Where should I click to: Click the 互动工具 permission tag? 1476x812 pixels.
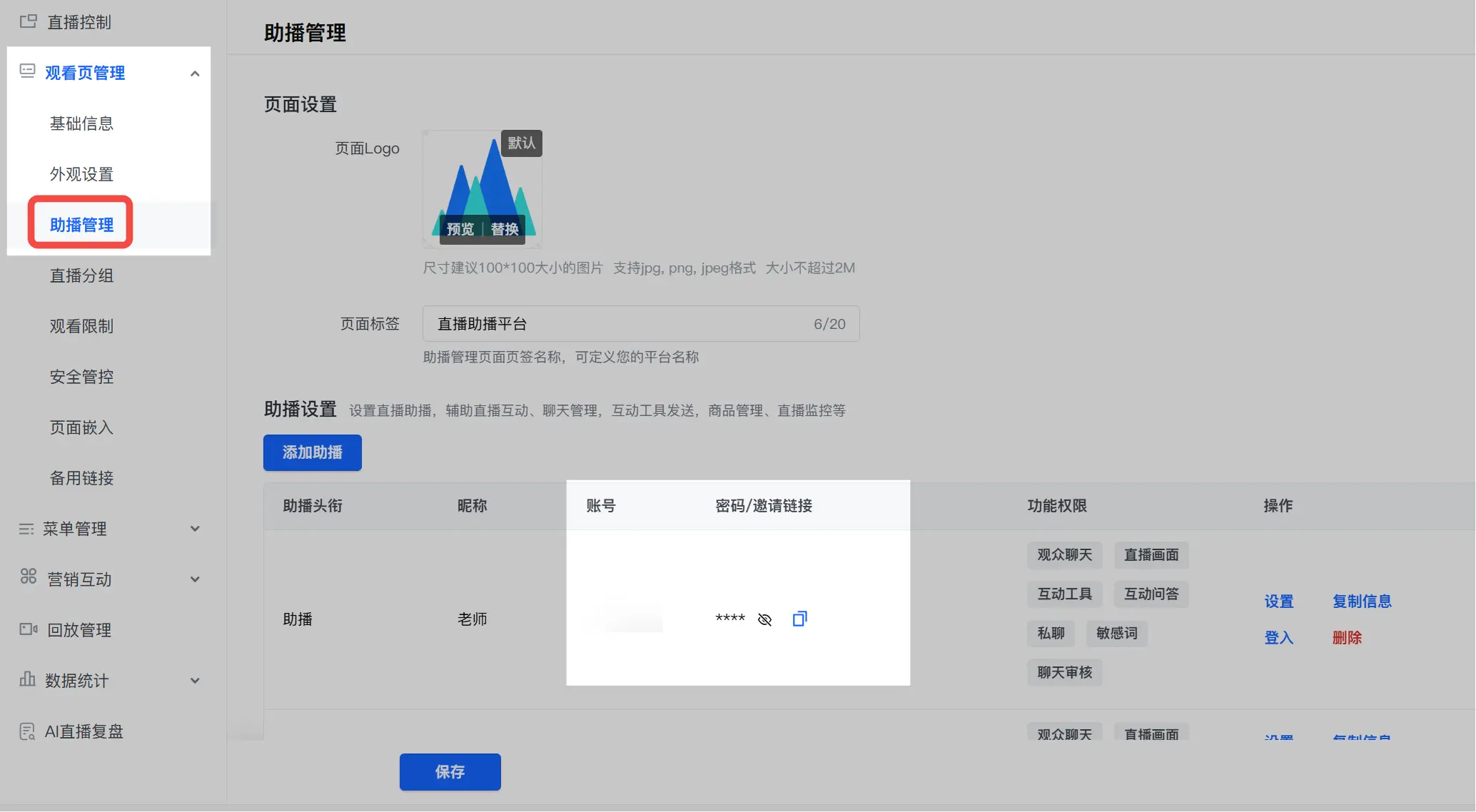click(1065, 594)
